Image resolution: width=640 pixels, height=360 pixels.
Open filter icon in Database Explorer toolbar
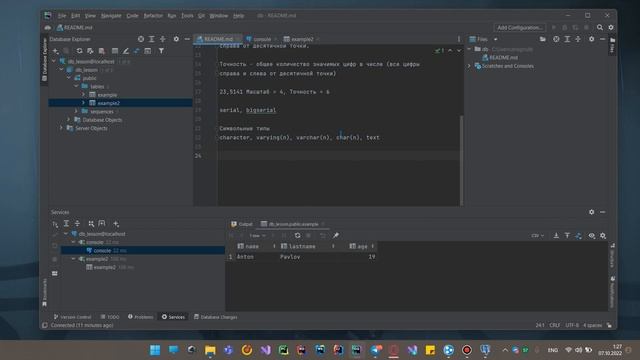click(x=161, y=51)
